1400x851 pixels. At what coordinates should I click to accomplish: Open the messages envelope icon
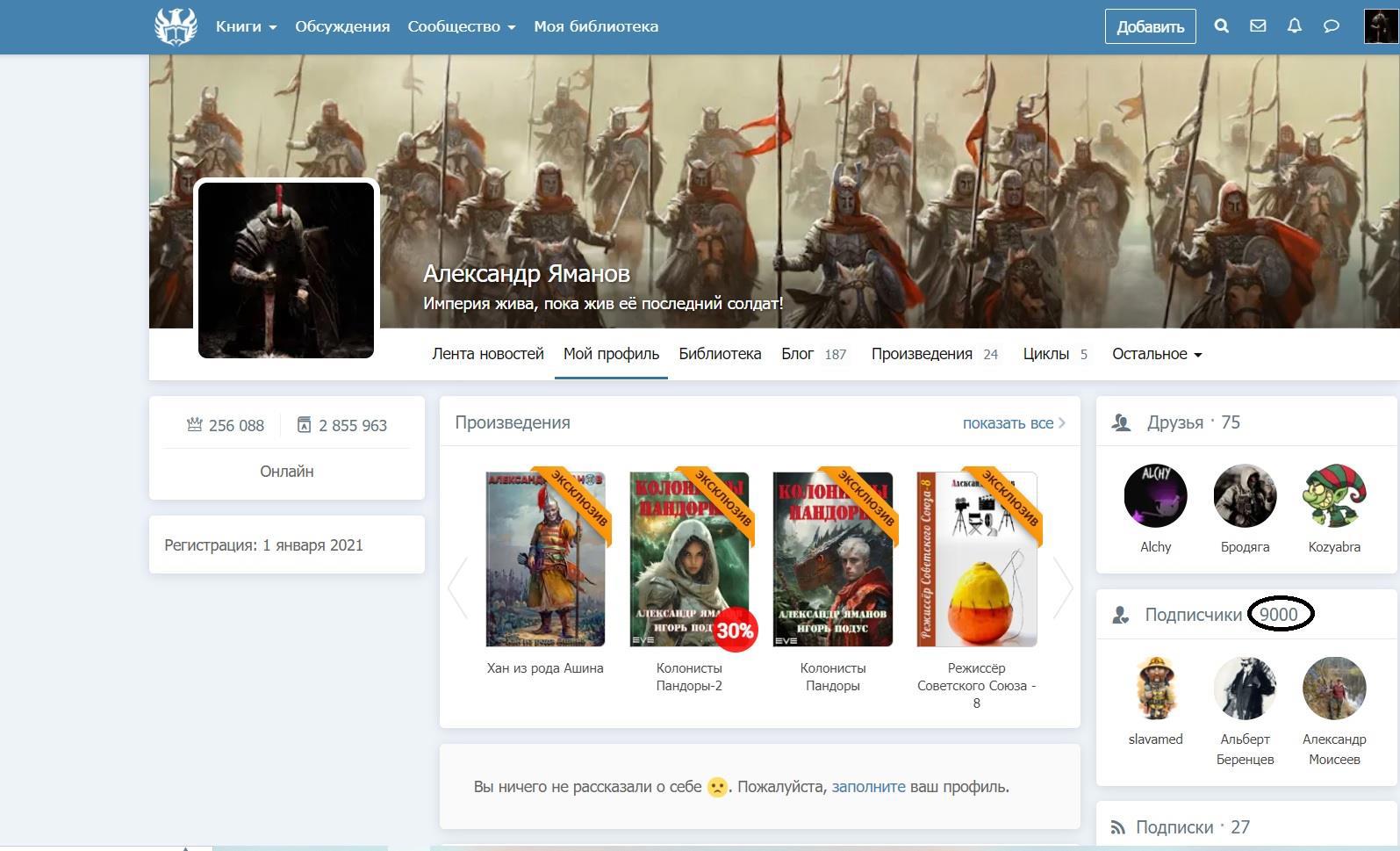click(x=1258, y=26)
